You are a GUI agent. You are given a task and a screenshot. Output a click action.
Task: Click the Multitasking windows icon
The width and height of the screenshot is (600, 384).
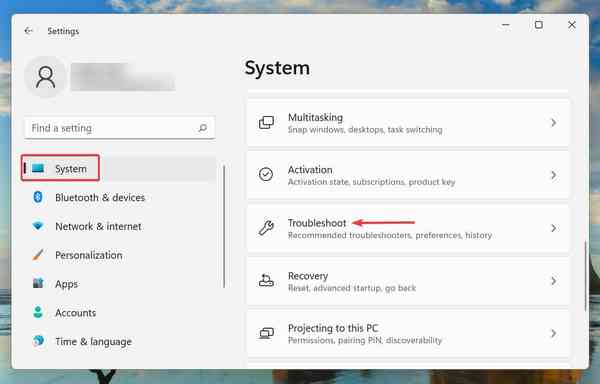[x=266, y=122]
